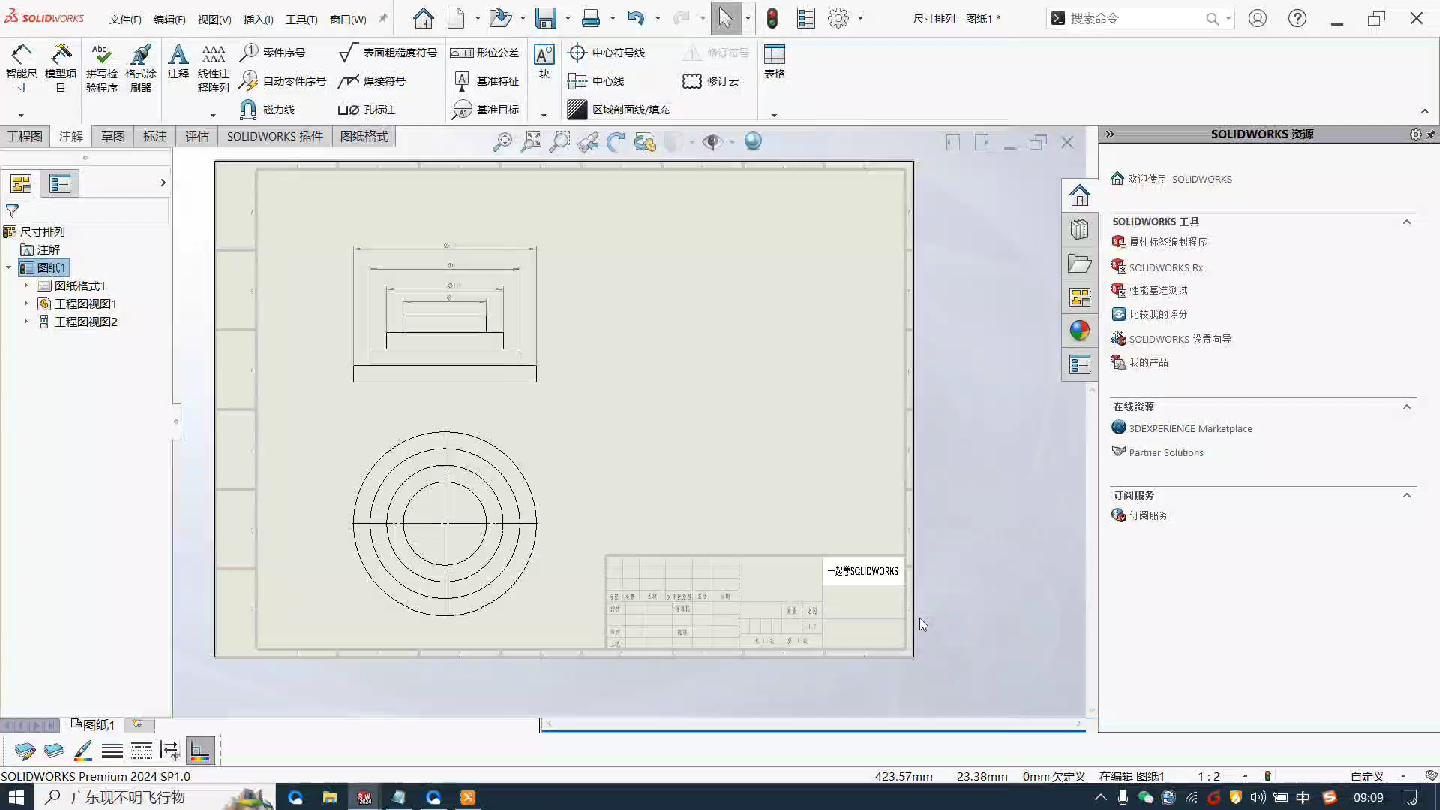Open the 插入(I) menu
This screenshot has height=810, width=1440.
point(261,18)
